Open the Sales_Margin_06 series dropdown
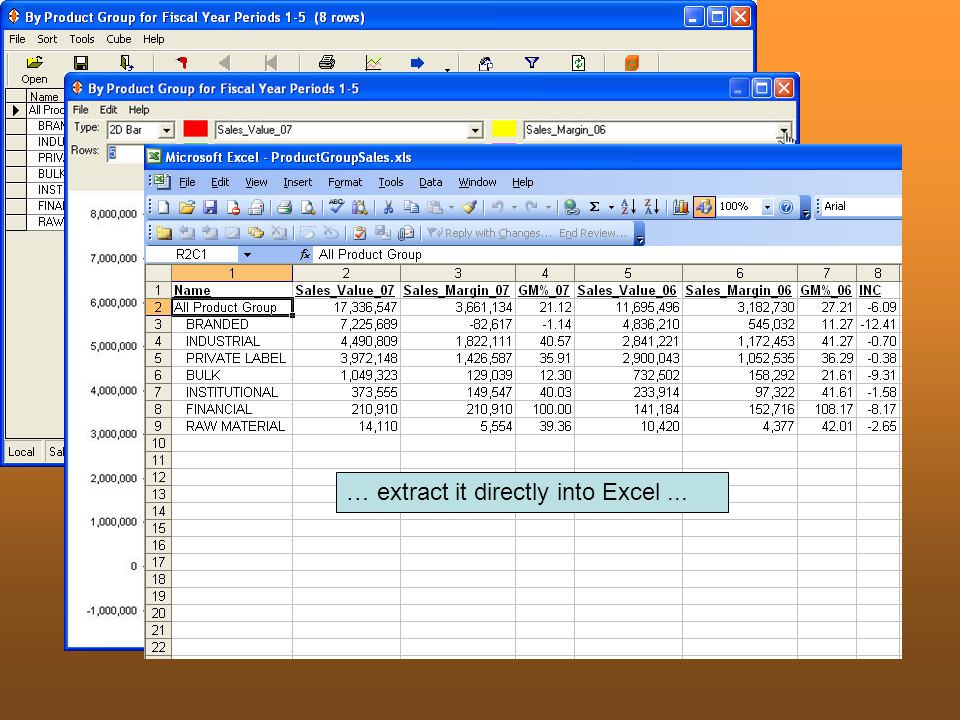Image resolution: width=960 pixels, height=720 pixels. tap(783, 130)
